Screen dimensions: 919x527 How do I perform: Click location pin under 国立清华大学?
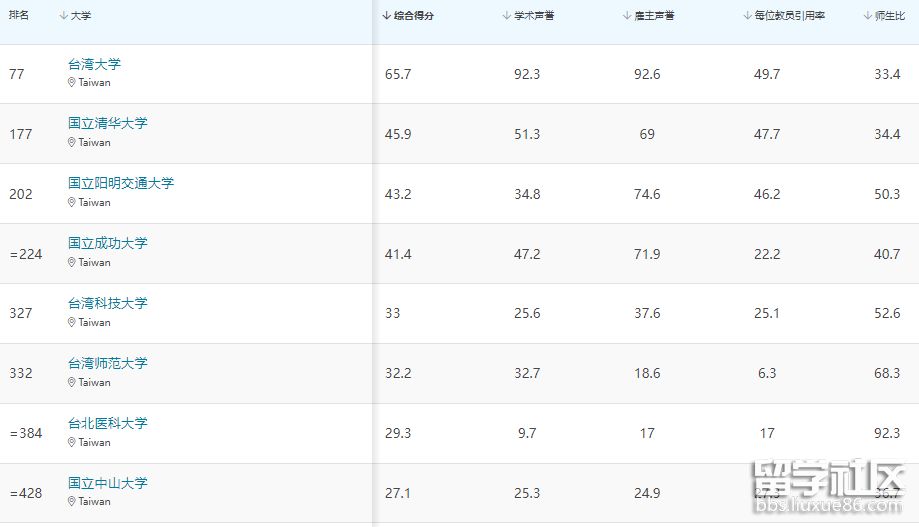tap(72, 142)
